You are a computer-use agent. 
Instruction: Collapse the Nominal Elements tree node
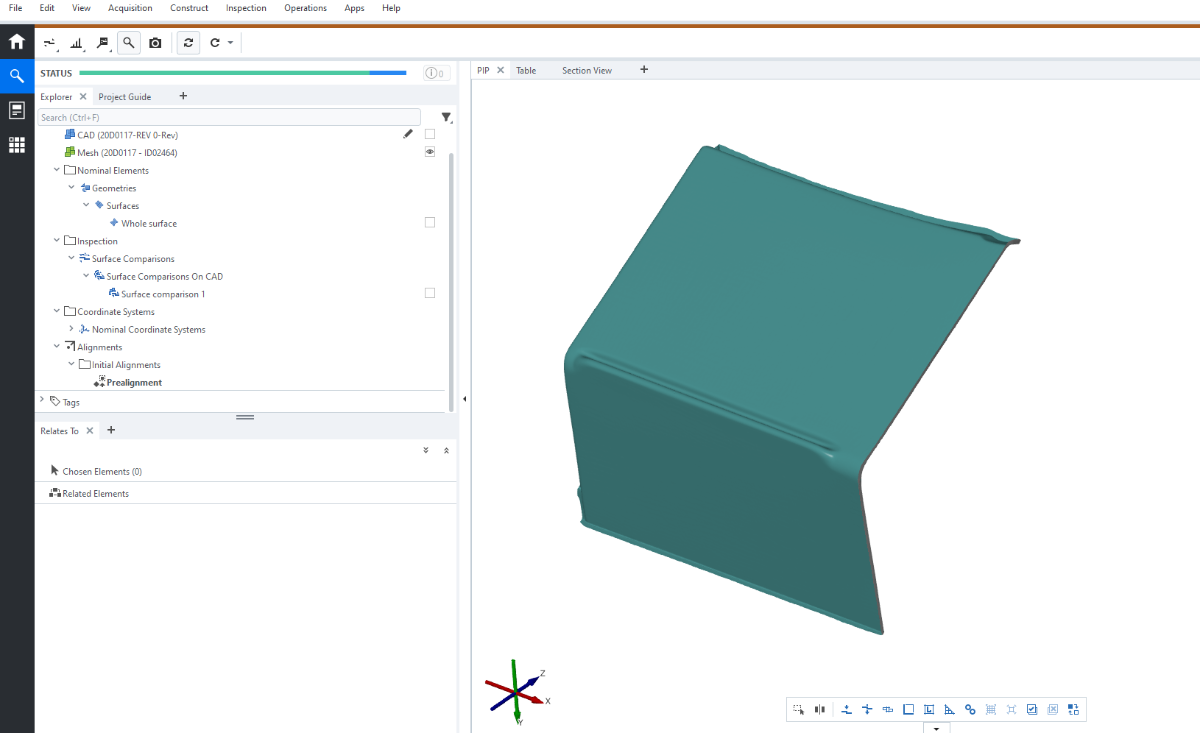coord(57,170)
